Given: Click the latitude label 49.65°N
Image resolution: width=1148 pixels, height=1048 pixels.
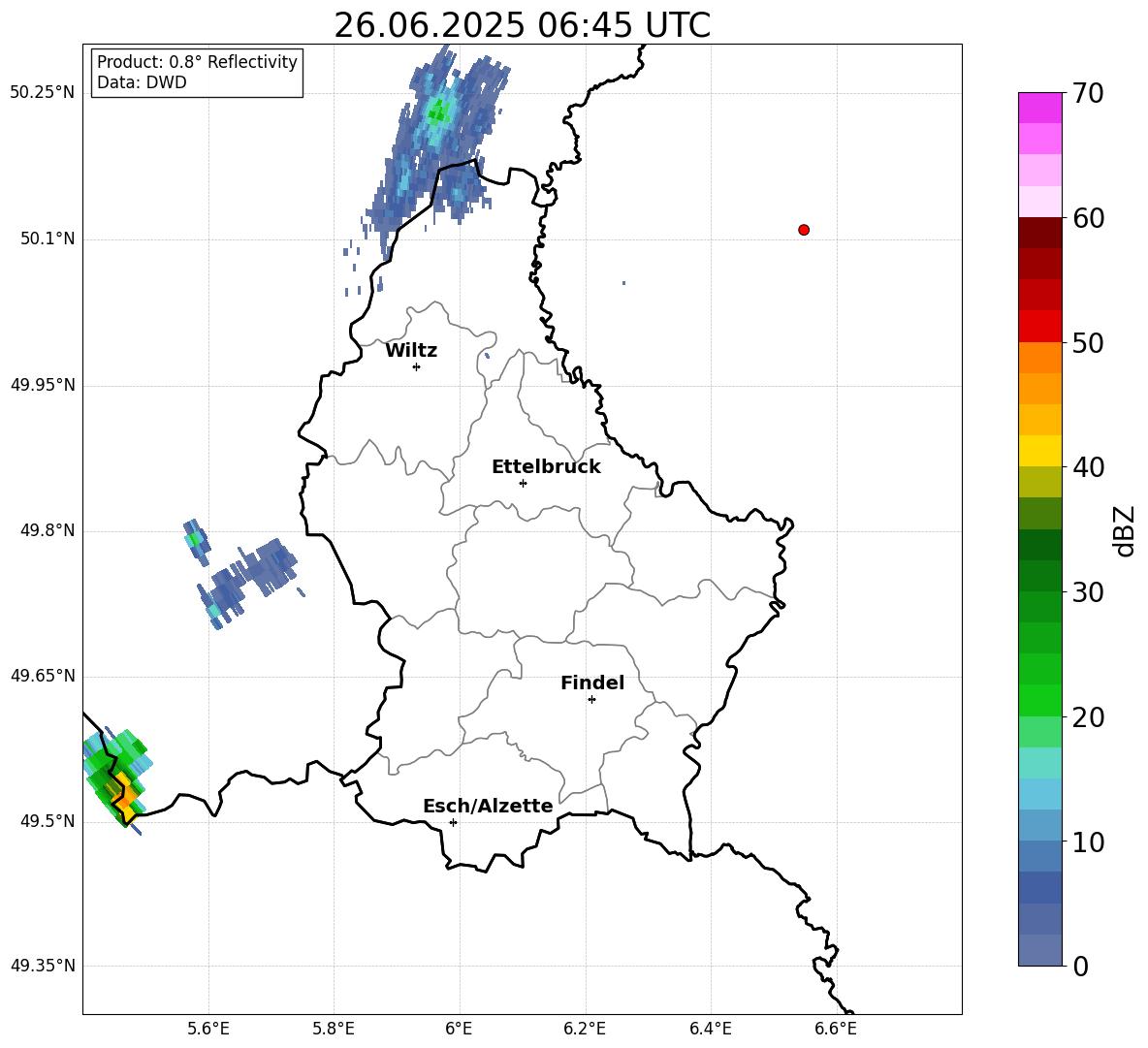Looking at the screenshot, I should coord(43,675).
